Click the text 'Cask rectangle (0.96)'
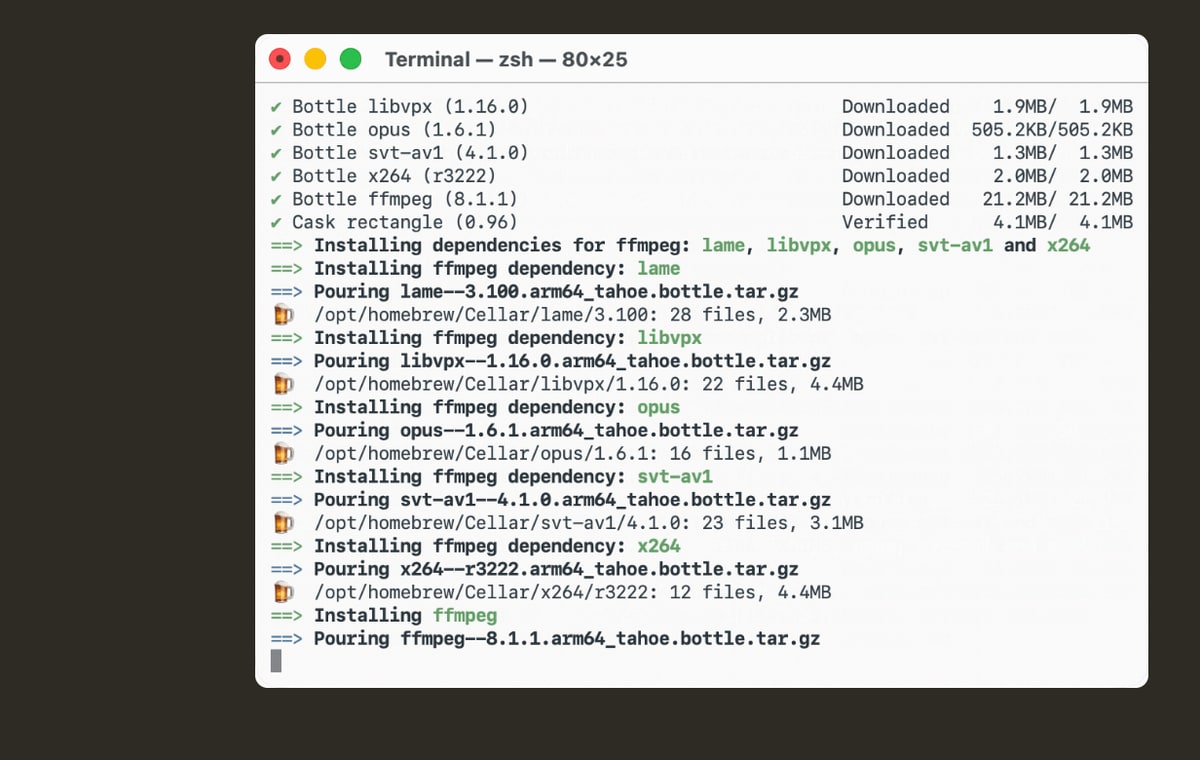The height and width of the screenshot is (760, 1200). pyautogui.click(x=405, y=222)
